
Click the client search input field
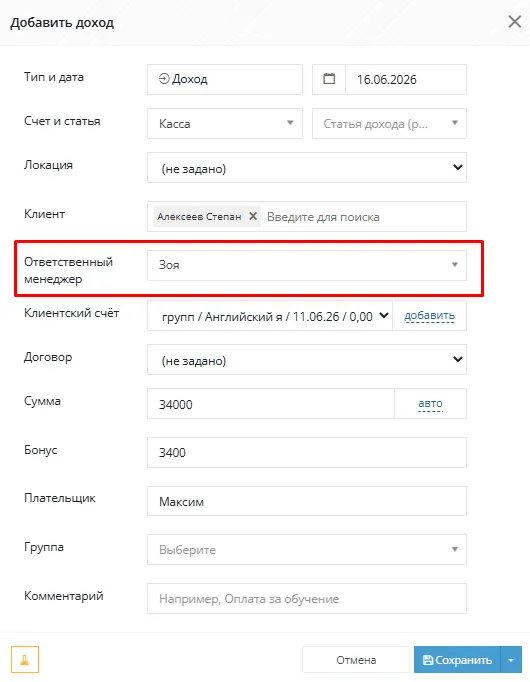coord(364,217)
